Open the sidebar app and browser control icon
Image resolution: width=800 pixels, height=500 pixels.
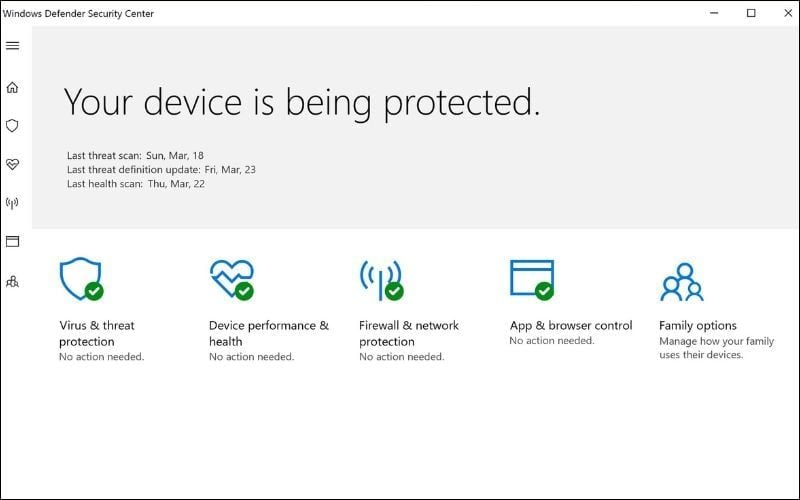coord(13,241)
